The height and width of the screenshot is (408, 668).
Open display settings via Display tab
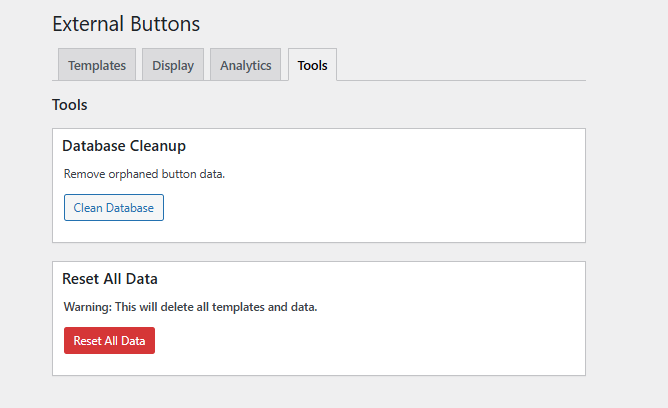(x=173, y=65)
